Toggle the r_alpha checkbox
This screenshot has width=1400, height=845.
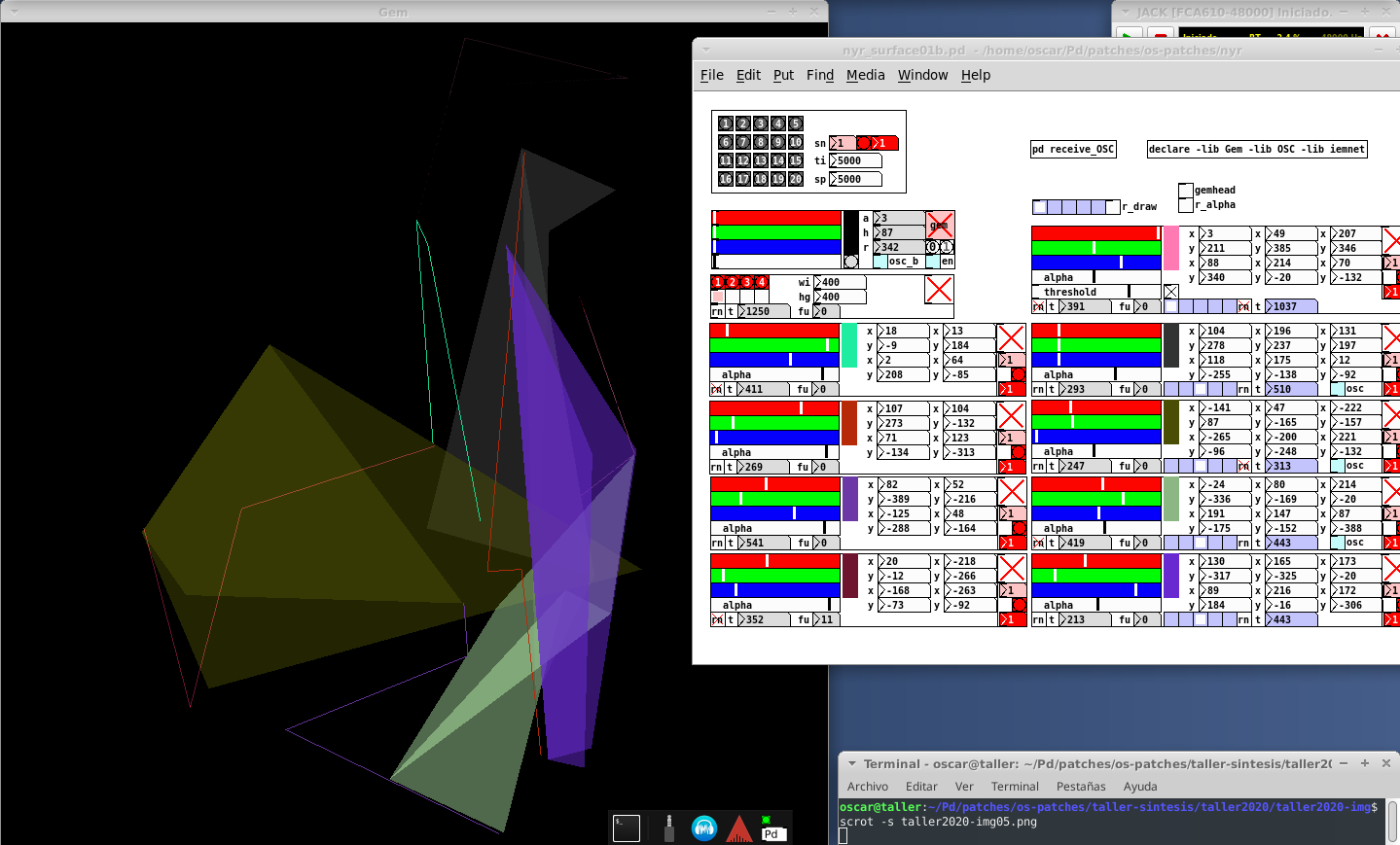click(x=1185, y=205)
